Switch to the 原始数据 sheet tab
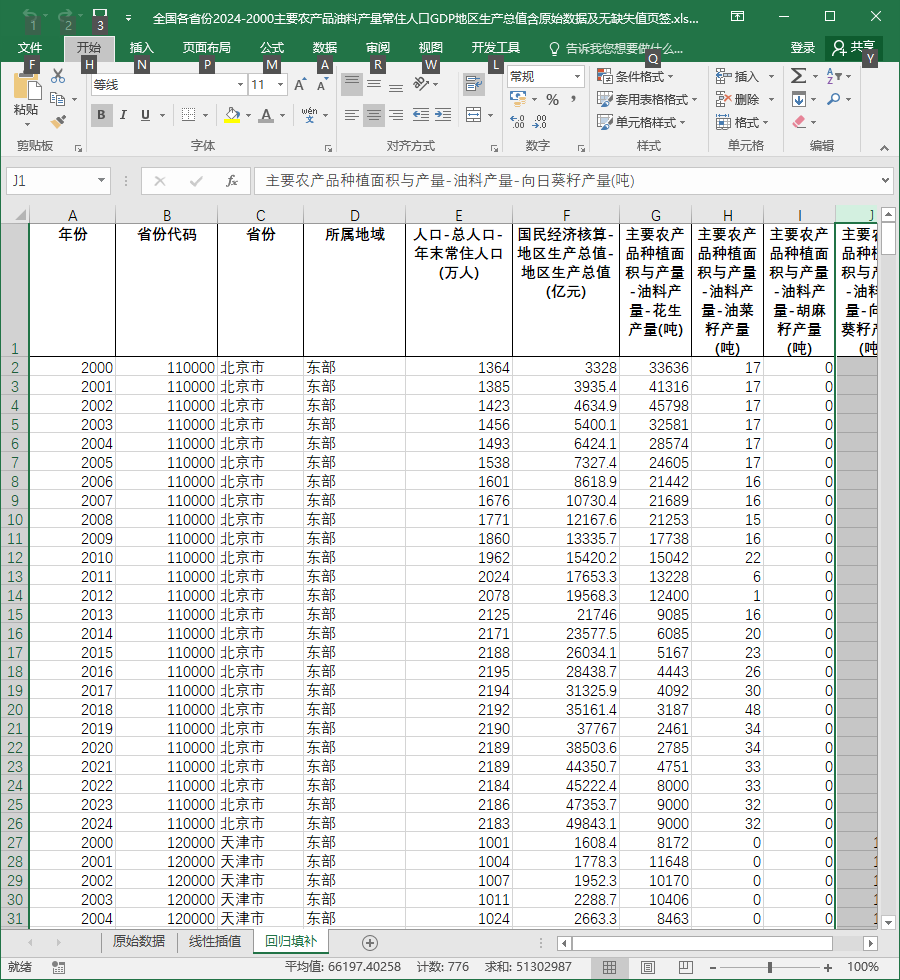Viewport: 900px width, 980px height. click(139, 941)
